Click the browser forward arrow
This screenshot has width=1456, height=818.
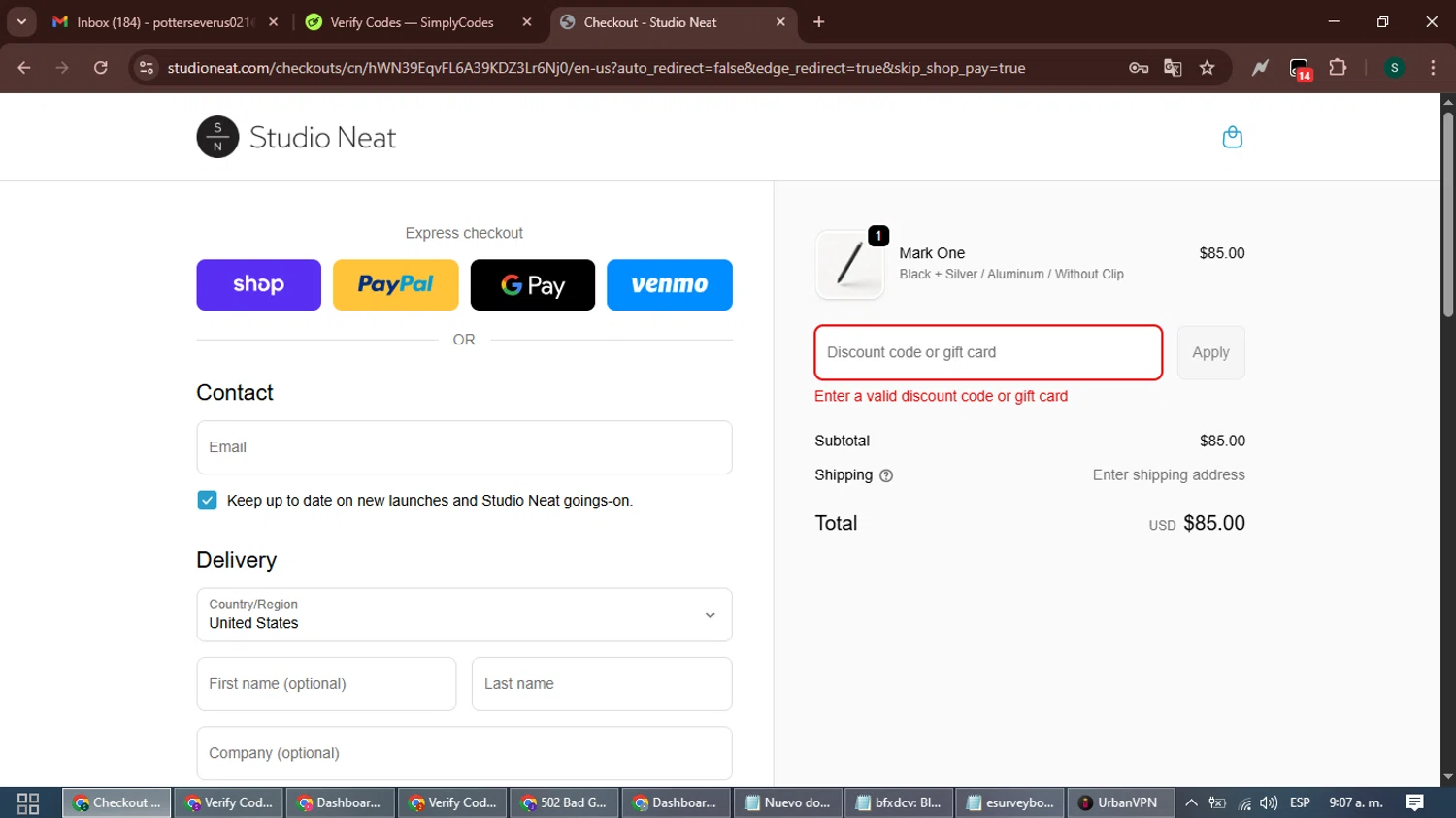[62, 68]
